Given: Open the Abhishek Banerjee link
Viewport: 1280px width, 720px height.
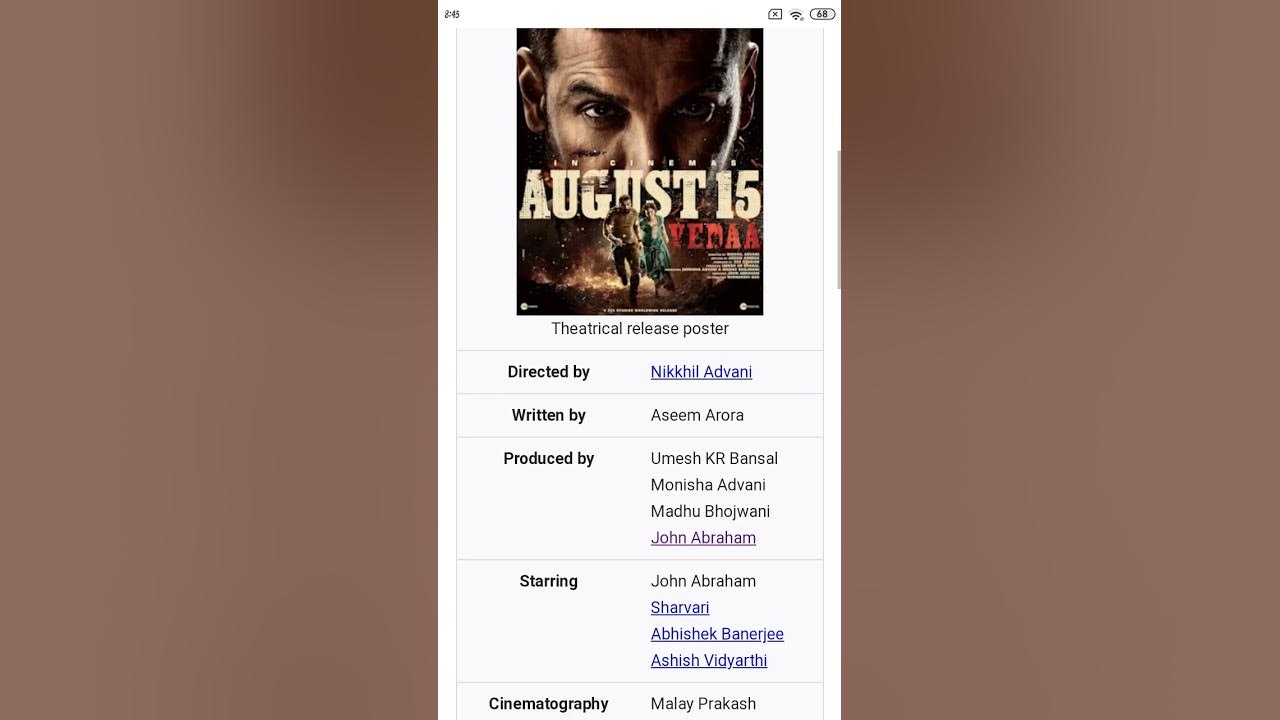Looking at the screenshot, I should coord(717,634).
